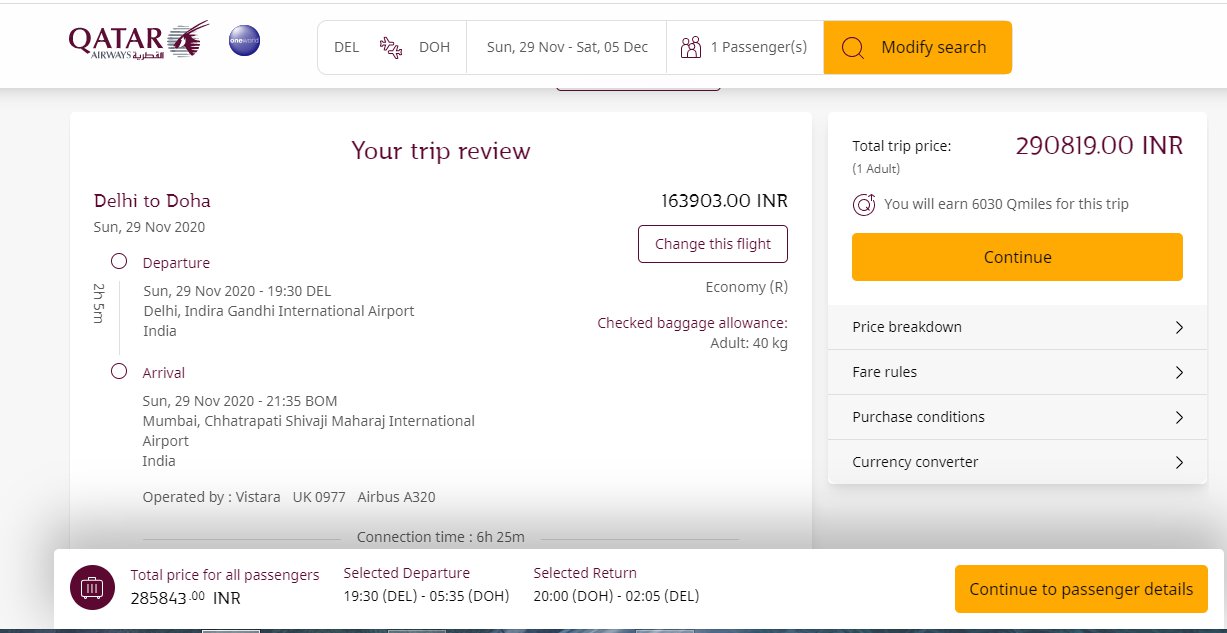Click the Your trip review heading
The width and height of the screenshot is (1227, 633).
pyautogui.click(x=441, y=151)
